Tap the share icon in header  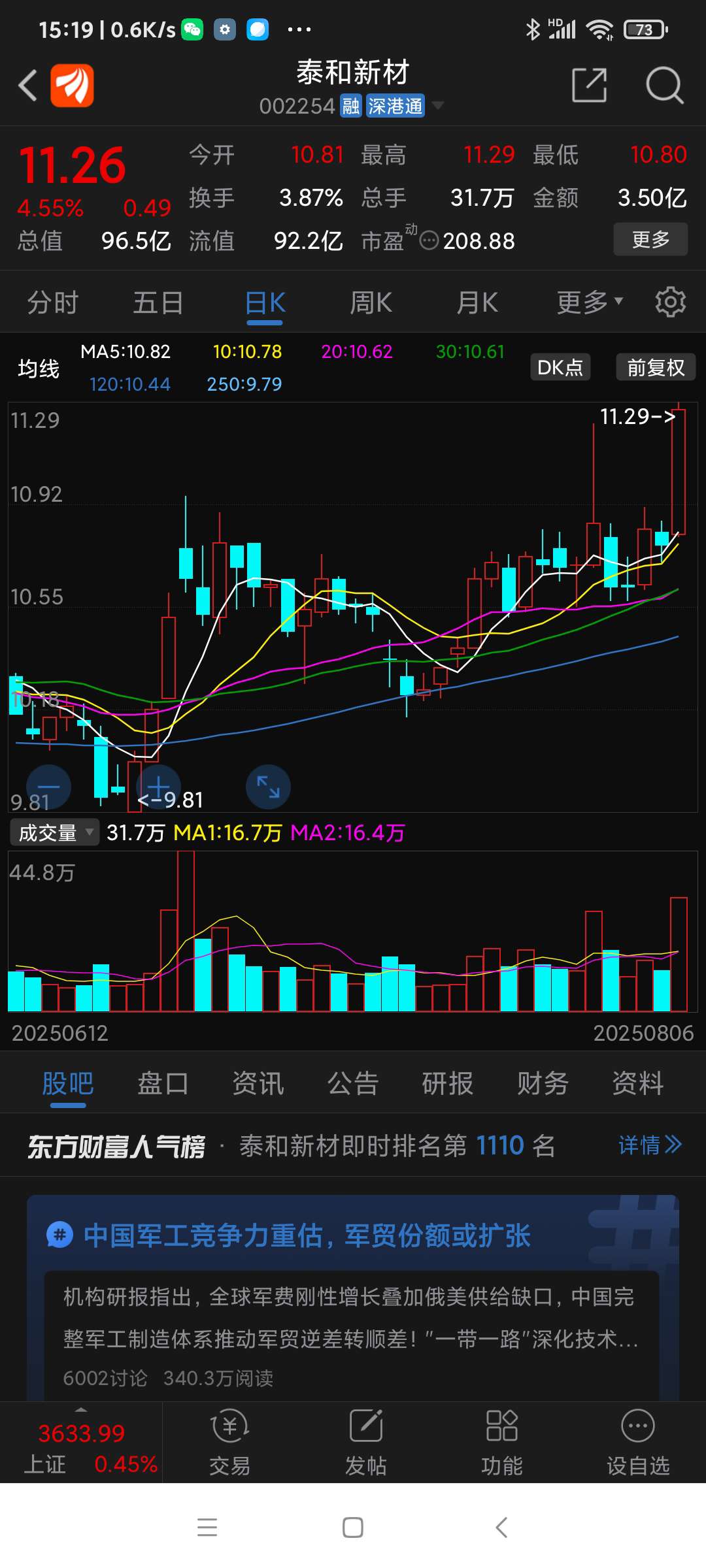click(x=590, y=85)
